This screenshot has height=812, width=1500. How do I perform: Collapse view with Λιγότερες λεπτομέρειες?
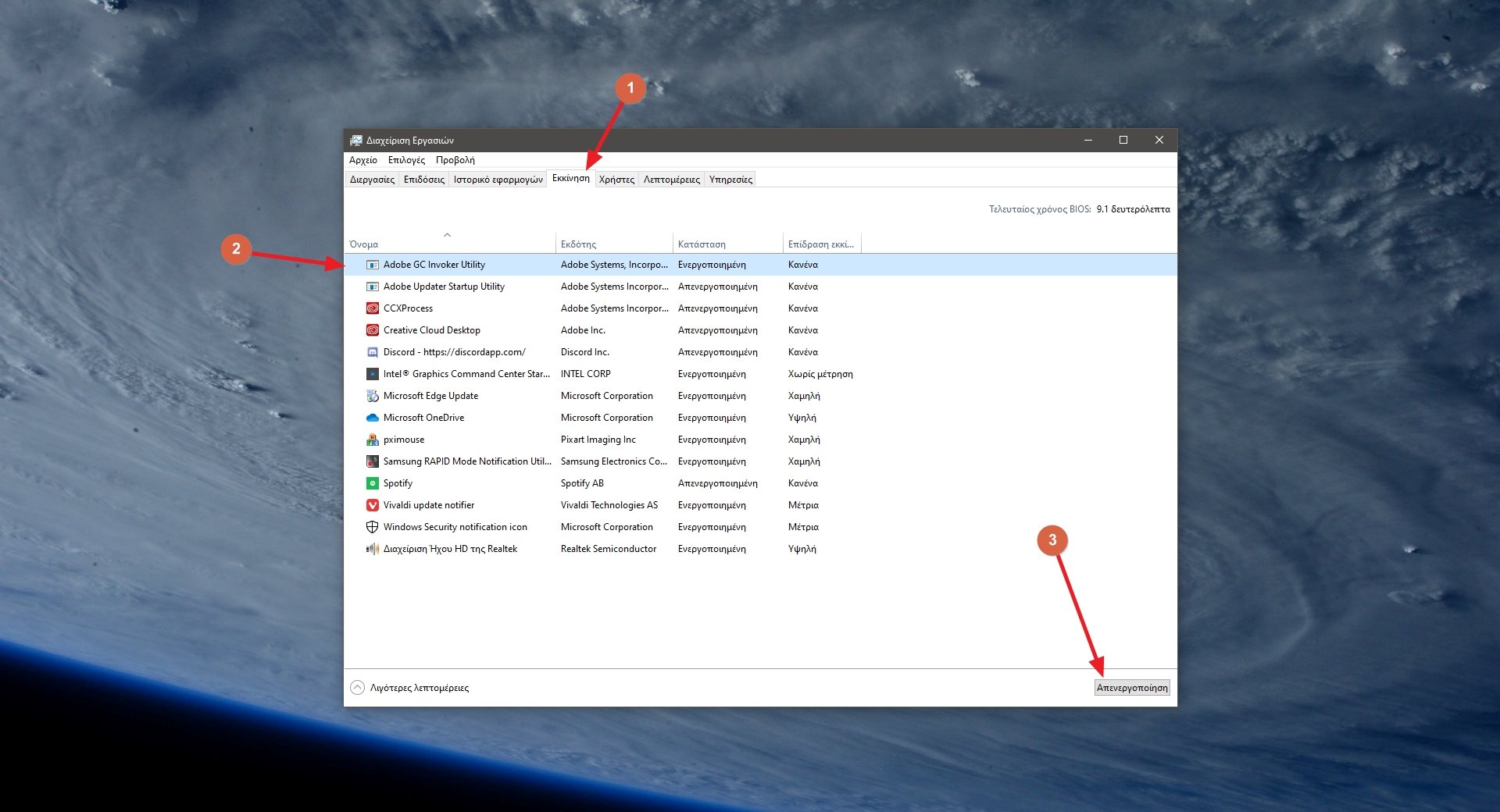point(410,688)
